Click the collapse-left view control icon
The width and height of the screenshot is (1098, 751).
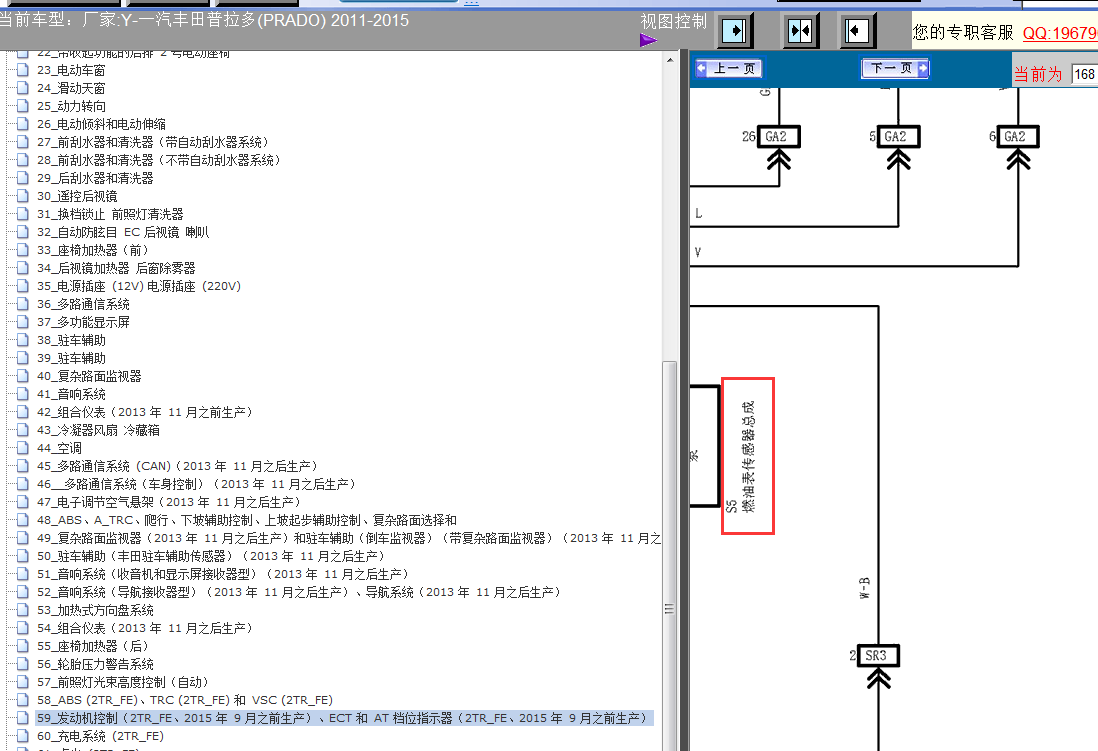coord(856,31)
